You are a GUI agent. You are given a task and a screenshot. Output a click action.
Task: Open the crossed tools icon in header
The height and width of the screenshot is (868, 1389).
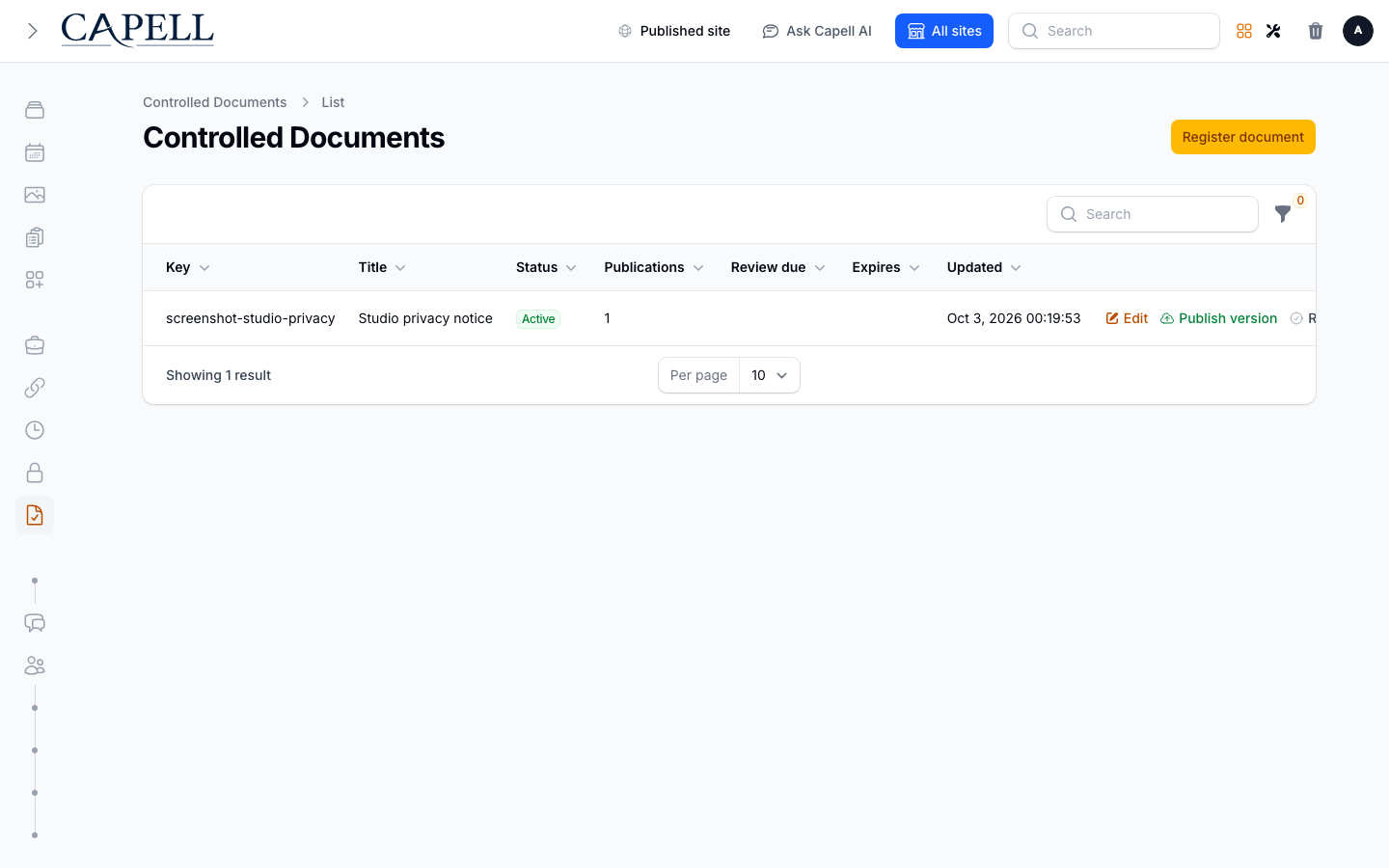1273,31
